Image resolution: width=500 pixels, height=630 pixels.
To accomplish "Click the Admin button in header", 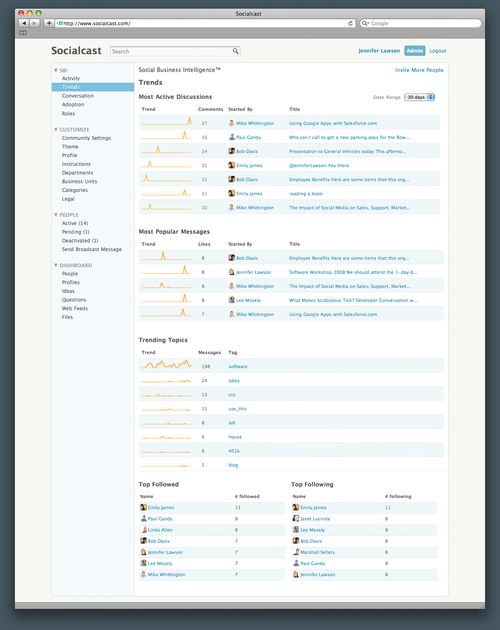I will [414, 51].
